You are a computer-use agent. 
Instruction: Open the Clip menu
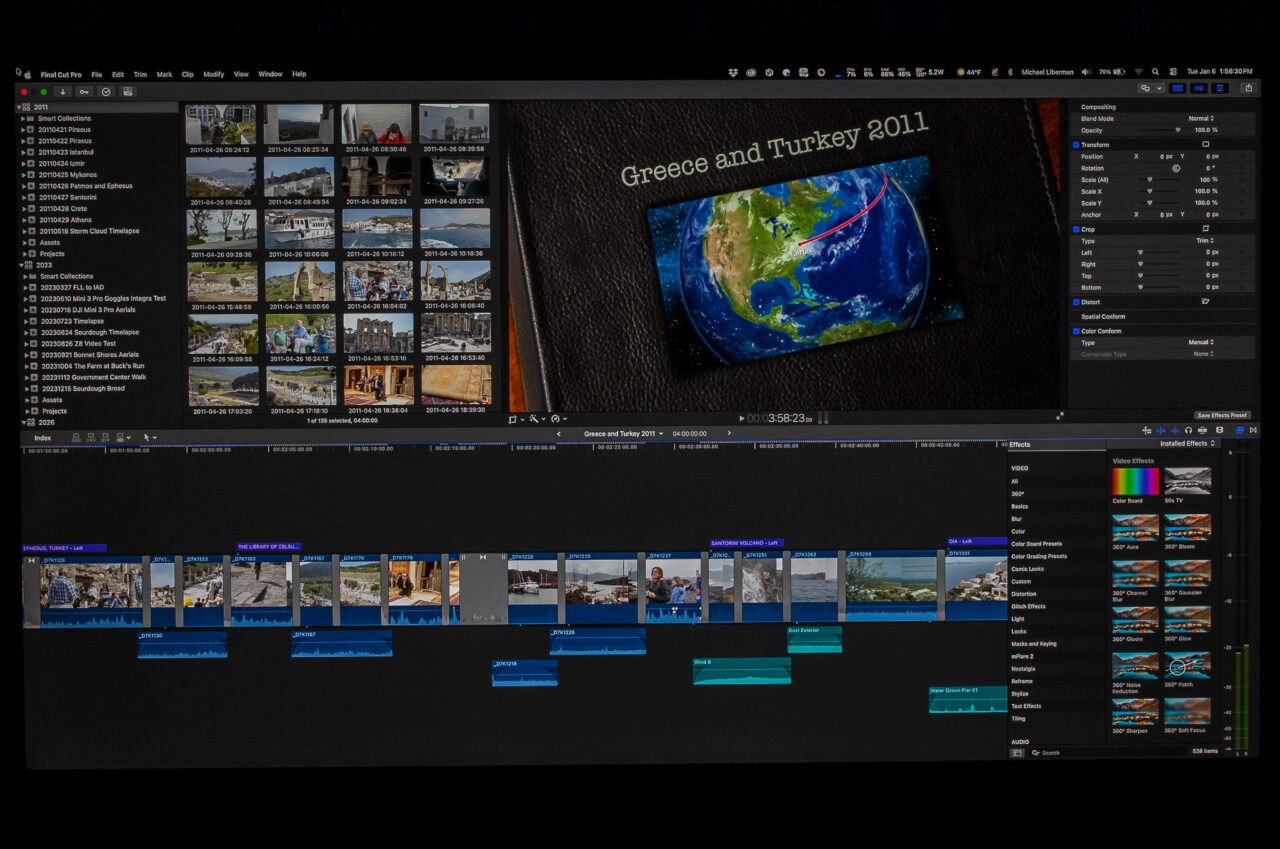187,74
